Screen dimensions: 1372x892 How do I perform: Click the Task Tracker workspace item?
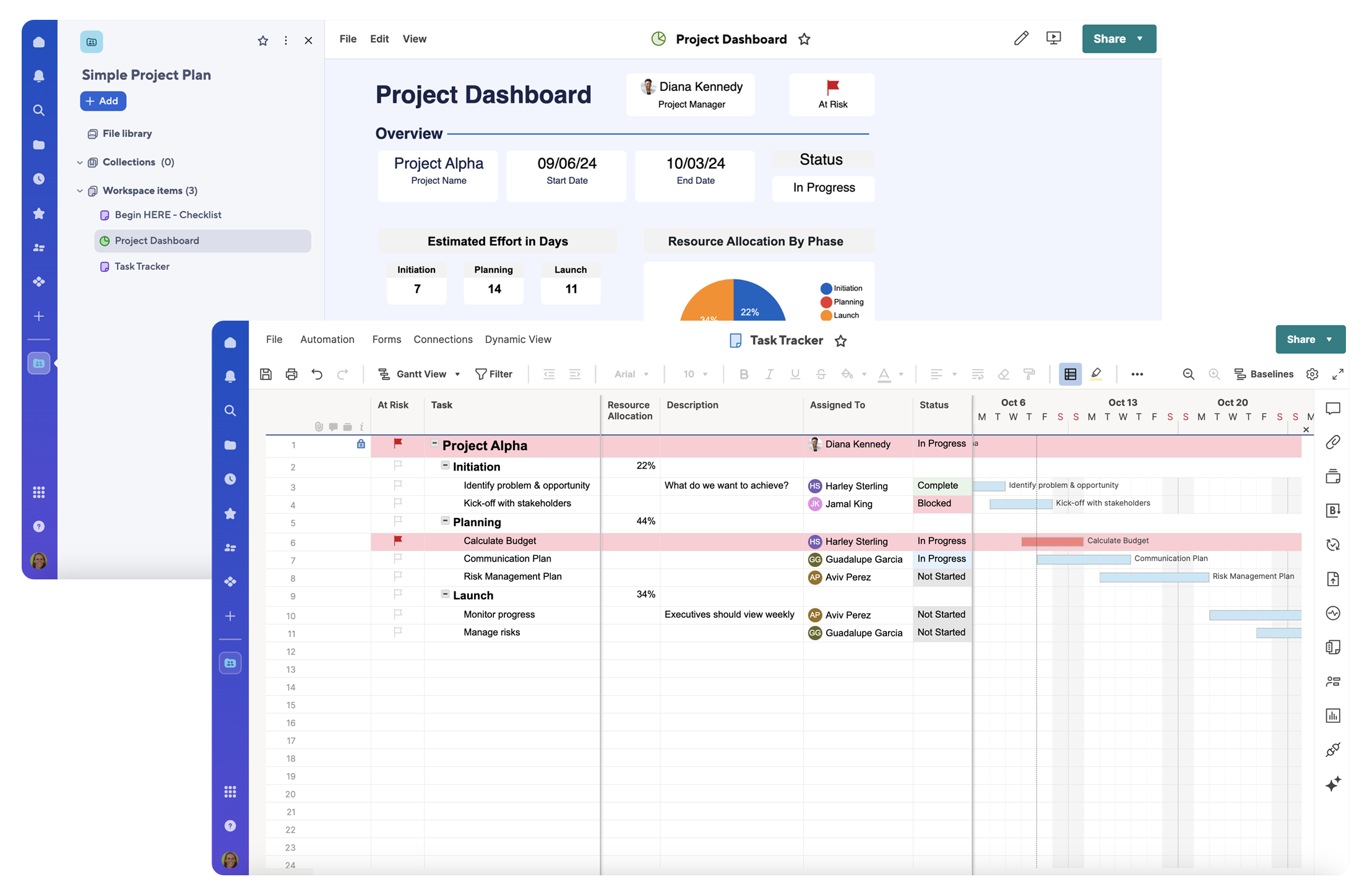click(142, 265)
